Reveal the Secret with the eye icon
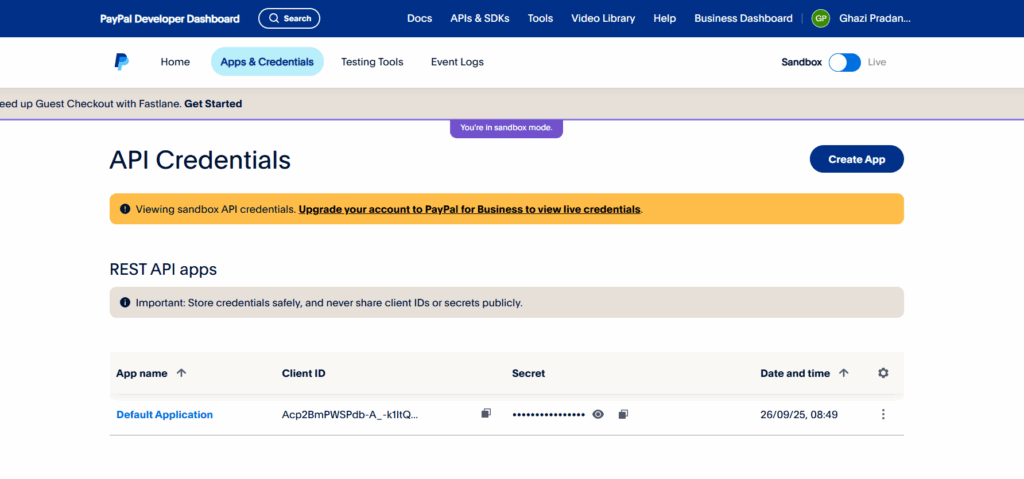This screenshot has width=1024, height=479. (598, 414)
